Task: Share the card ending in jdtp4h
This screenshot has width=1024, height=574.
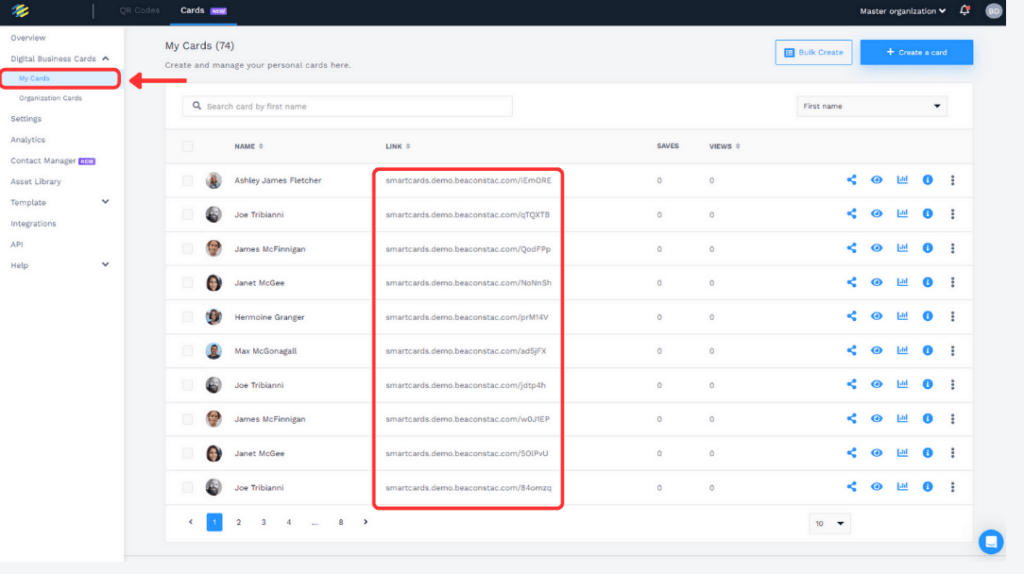Action: click(852, 384)
